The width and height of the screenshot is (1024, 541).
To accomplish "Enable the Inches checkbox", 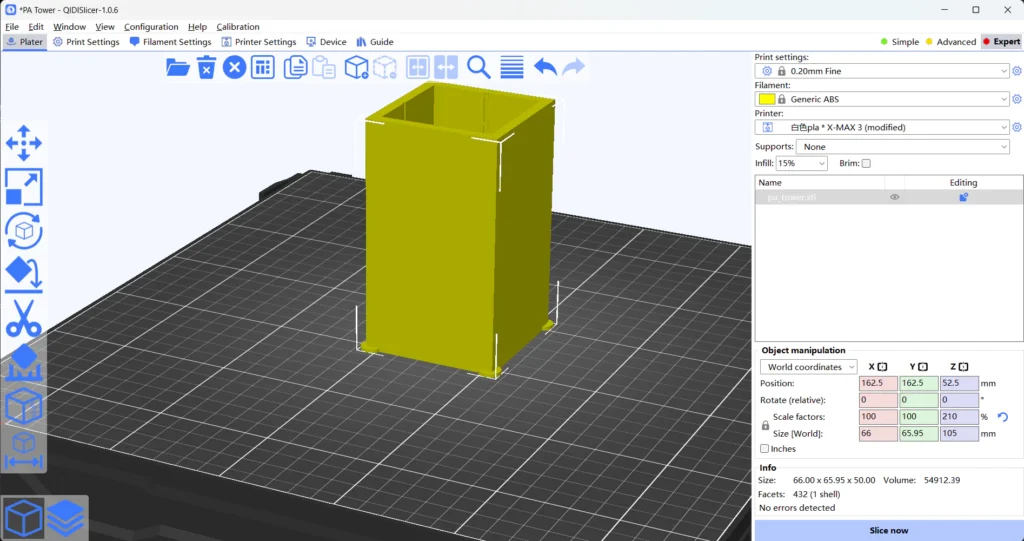I will coord(765,449).
